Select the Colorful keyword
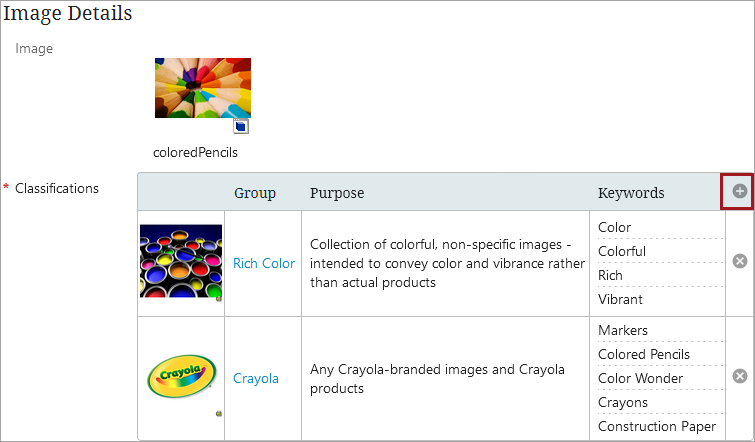Viewport: 755px width, 442px height. pos(622,251)
